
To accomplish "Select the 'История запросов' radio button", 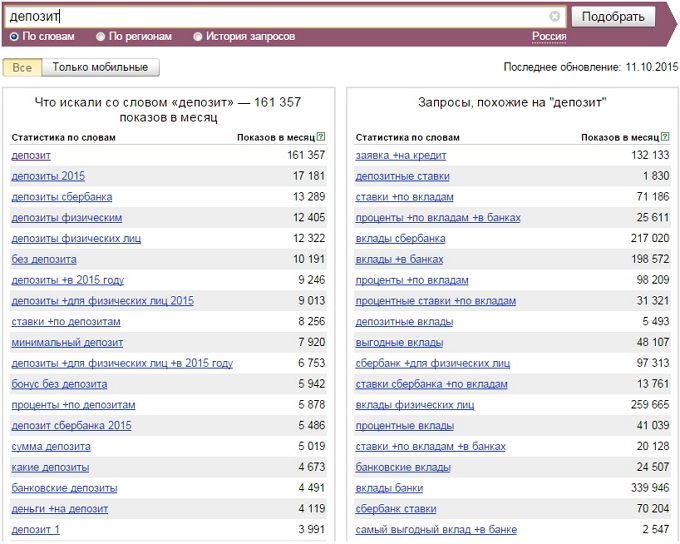I will point(198,37).
